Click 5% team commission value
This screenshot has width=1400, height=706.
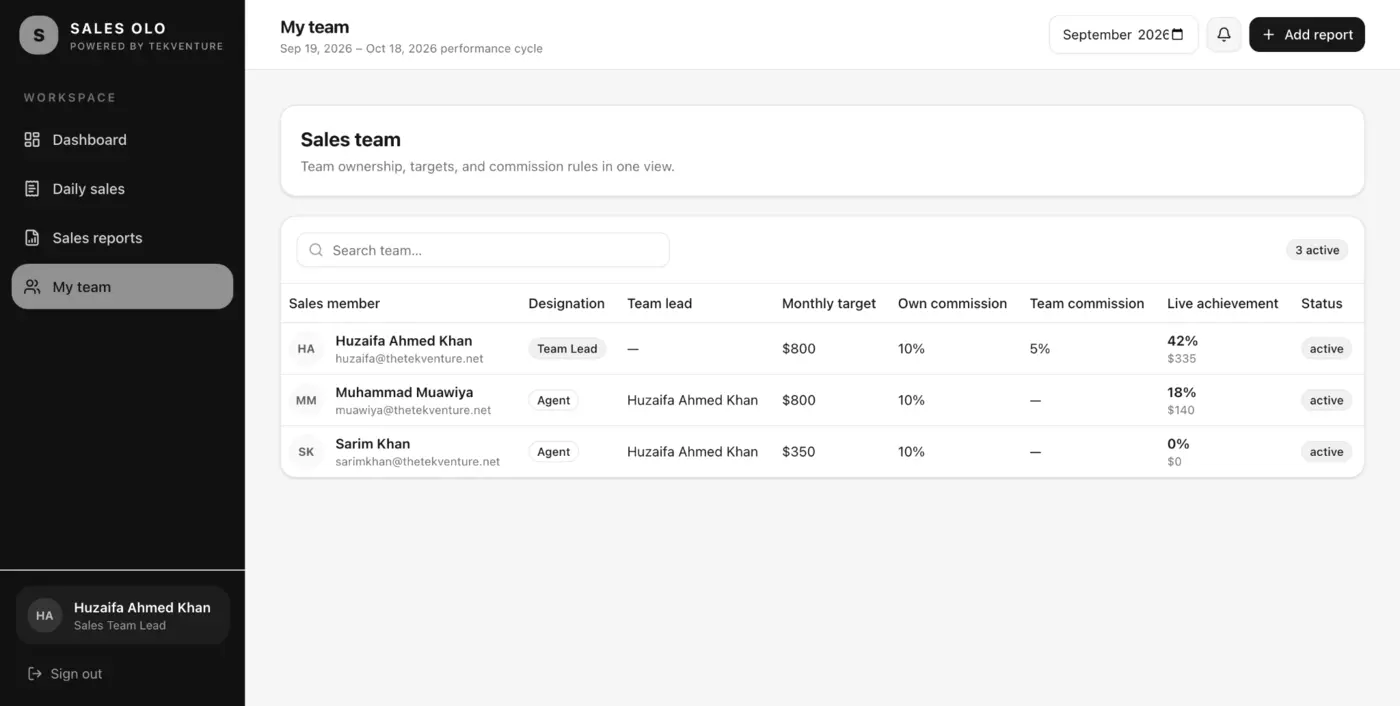coord(1040,349)
